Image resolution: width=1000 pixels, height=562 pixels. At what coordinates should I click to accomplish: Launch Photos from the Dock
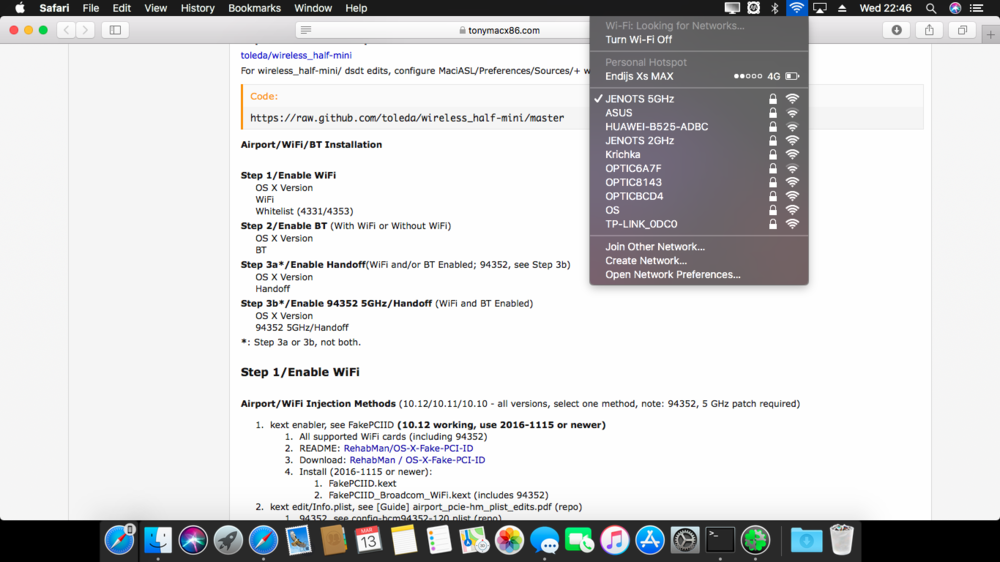coord(509,540)
